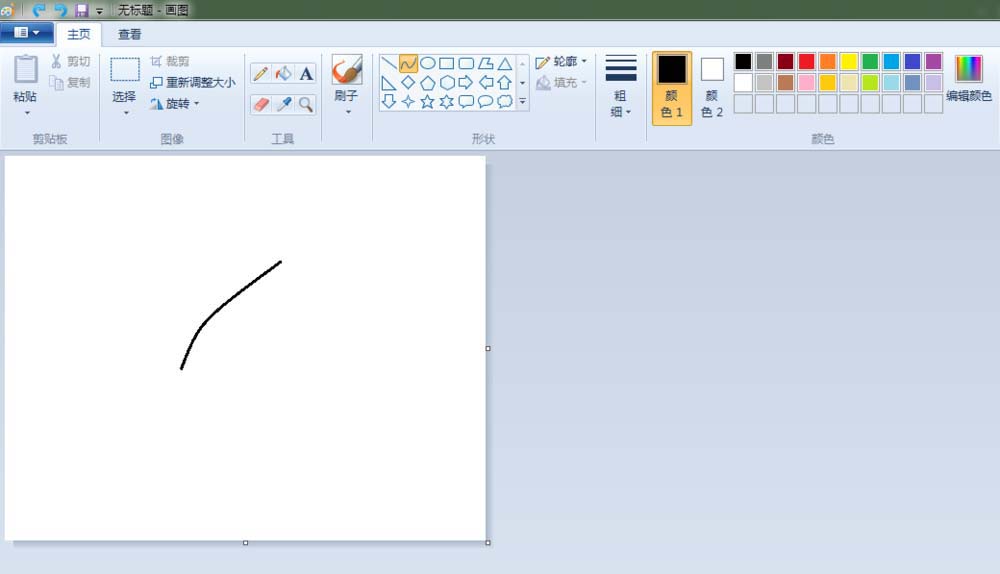
Task: Select the Eraser tool
Action: 261,104
